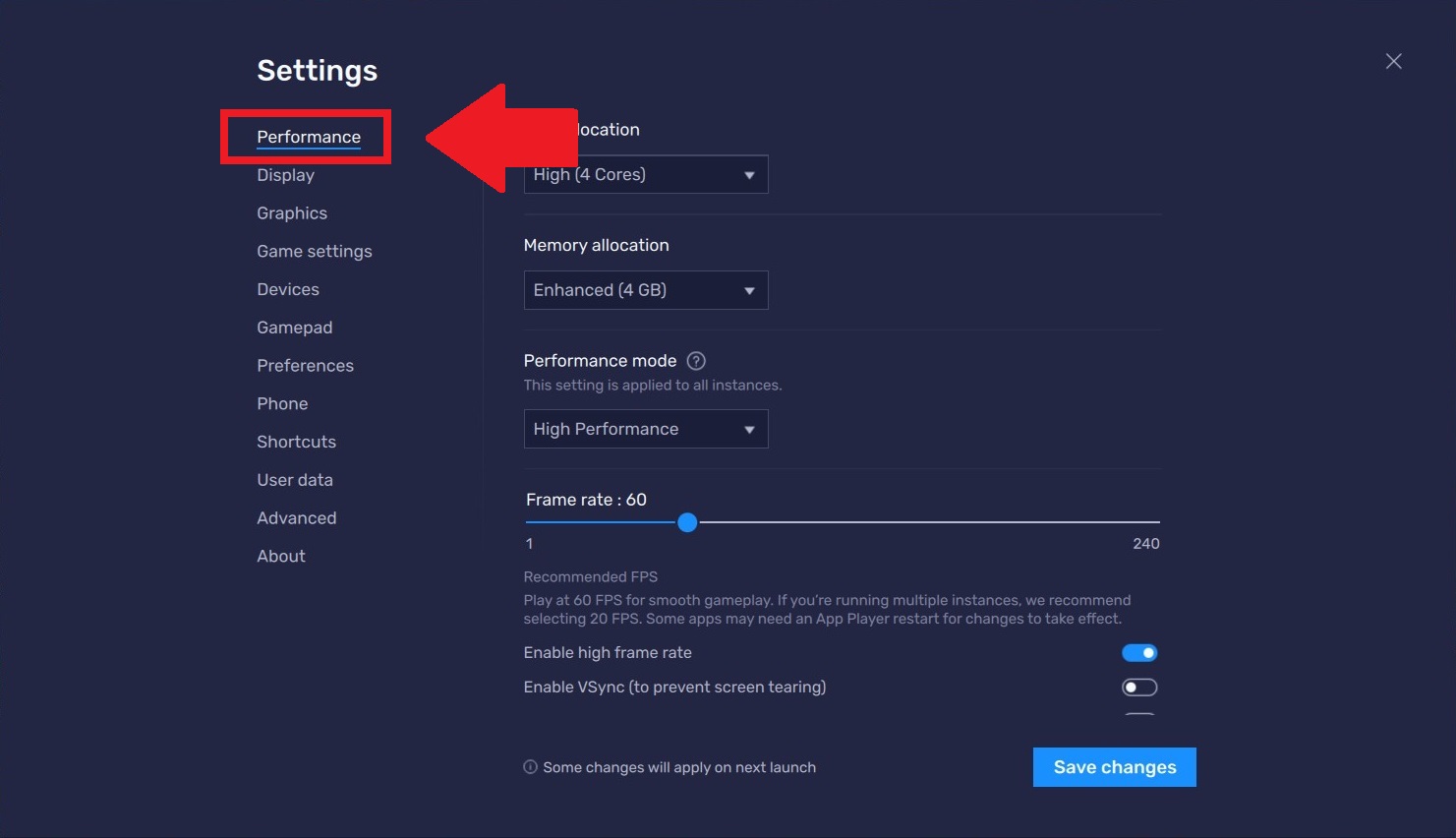The height and width of the screenshot is (838, 1456).
Task: Open the Performance mode dropdown
Action: [645, 429]
